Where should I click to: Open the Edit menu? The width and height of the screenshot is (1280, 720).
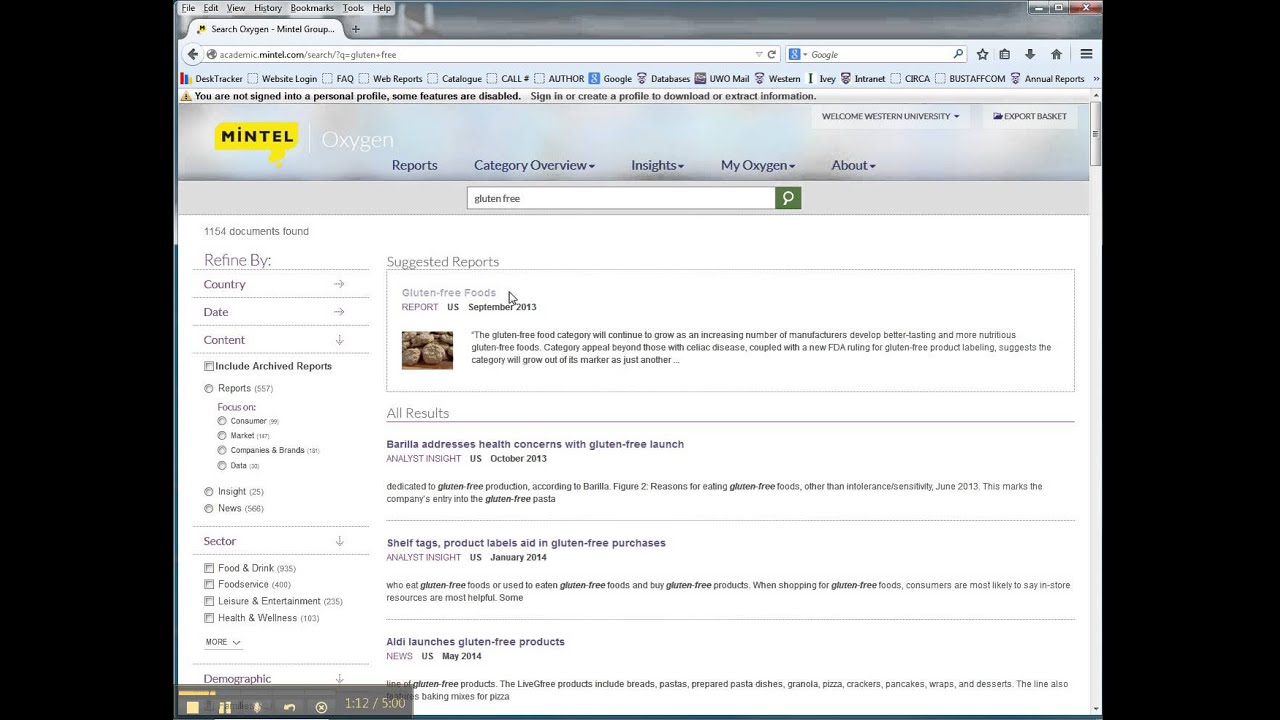[x=211, y=8]
